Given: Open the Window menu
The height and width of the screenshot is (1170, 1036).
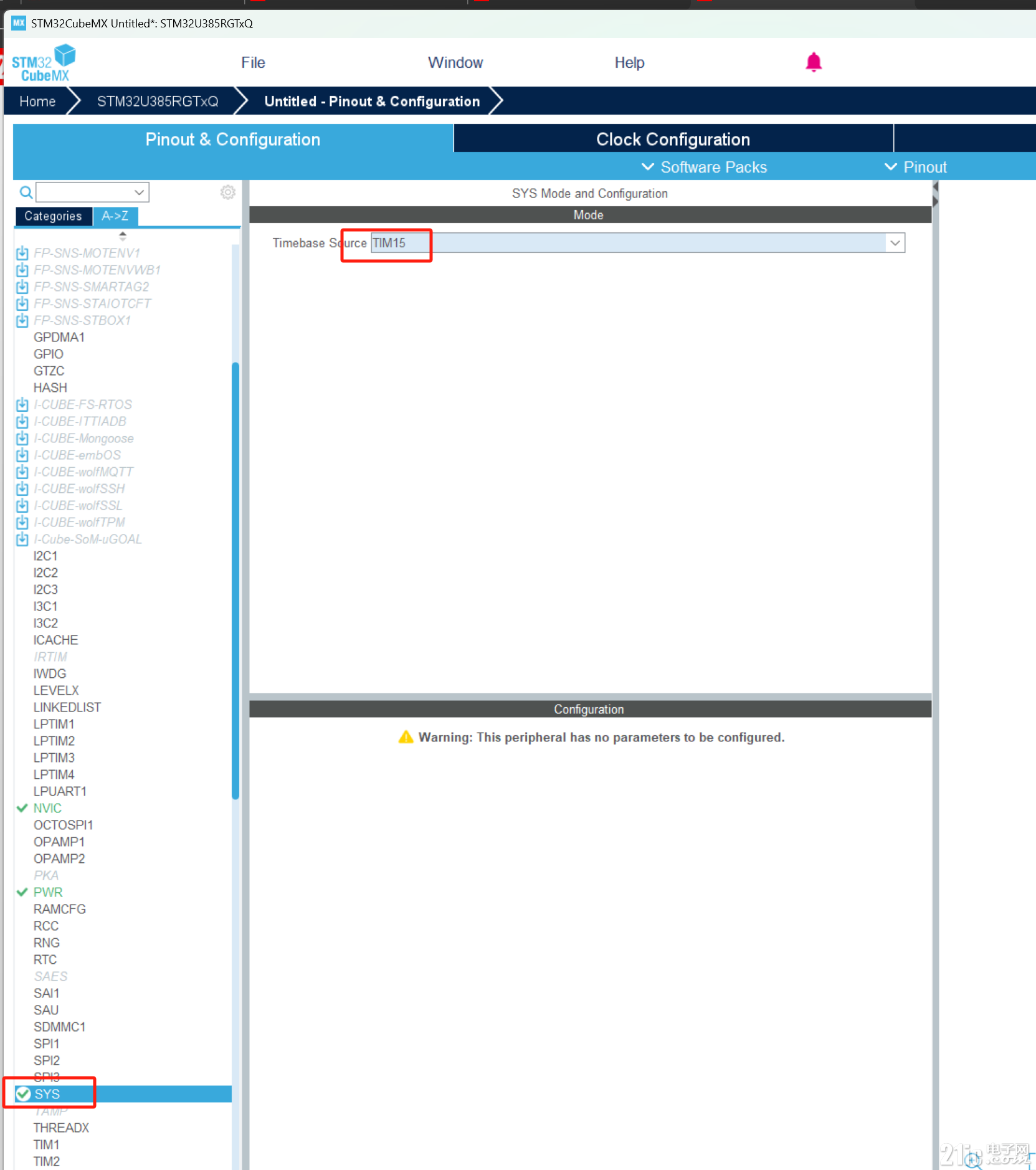Looking at the screenshot, I should pyautogui.click(x=455, y=63).
